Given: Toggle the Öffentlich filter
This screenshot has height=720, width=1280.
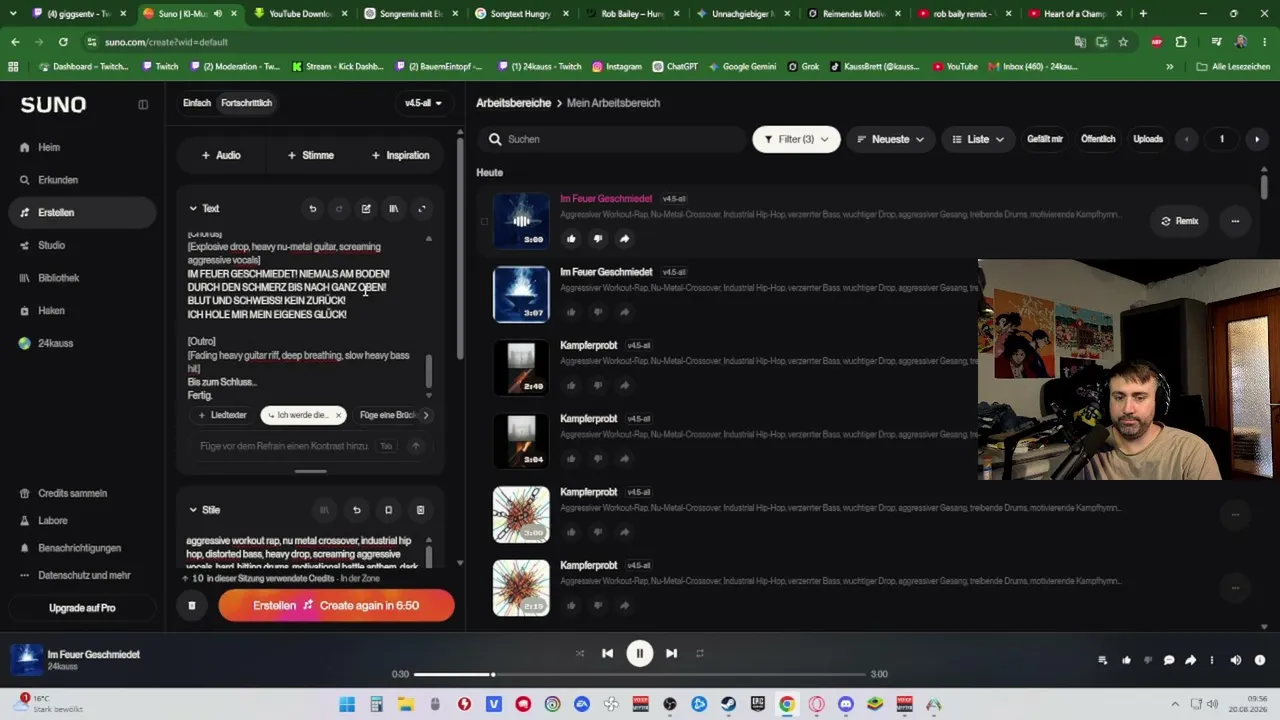Looking at the screenshot, I should pyautogui.click(x=1098, y=139).
